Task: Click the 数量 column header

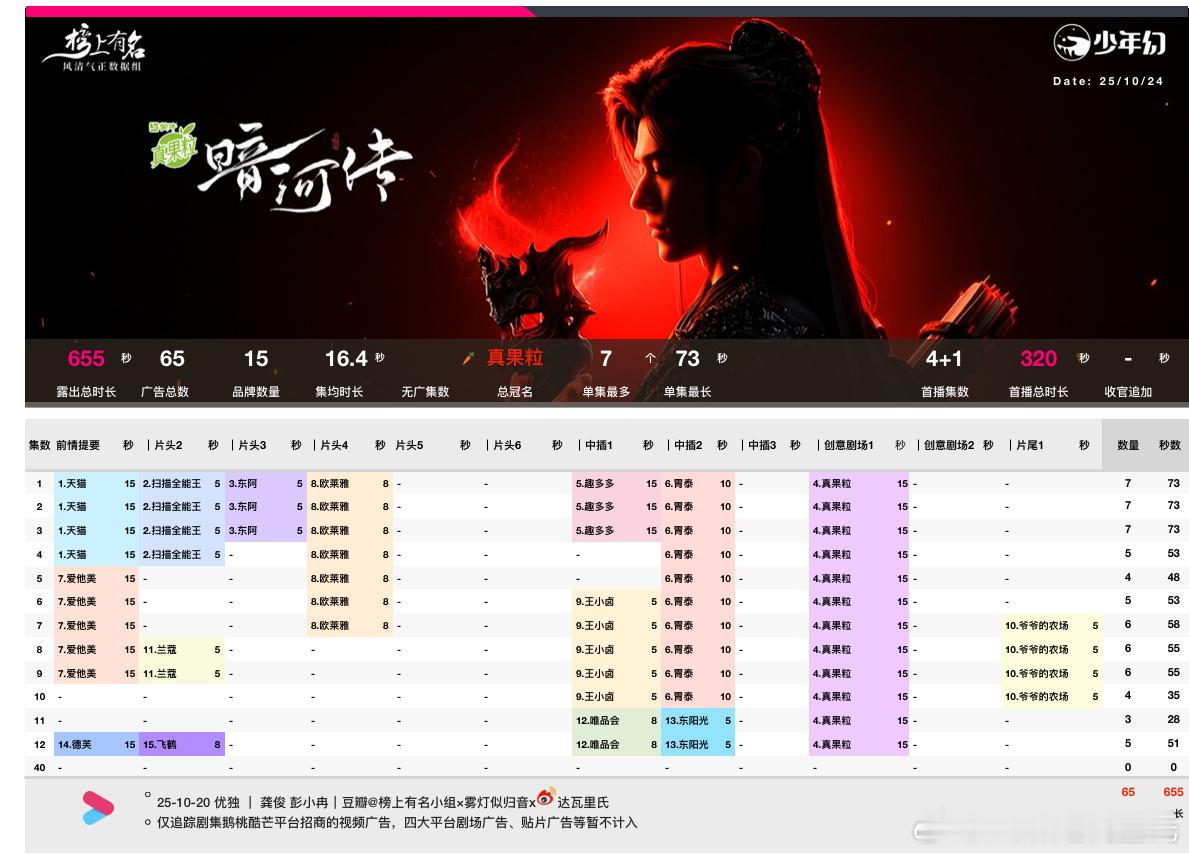Action: [x=1128, y=445]
